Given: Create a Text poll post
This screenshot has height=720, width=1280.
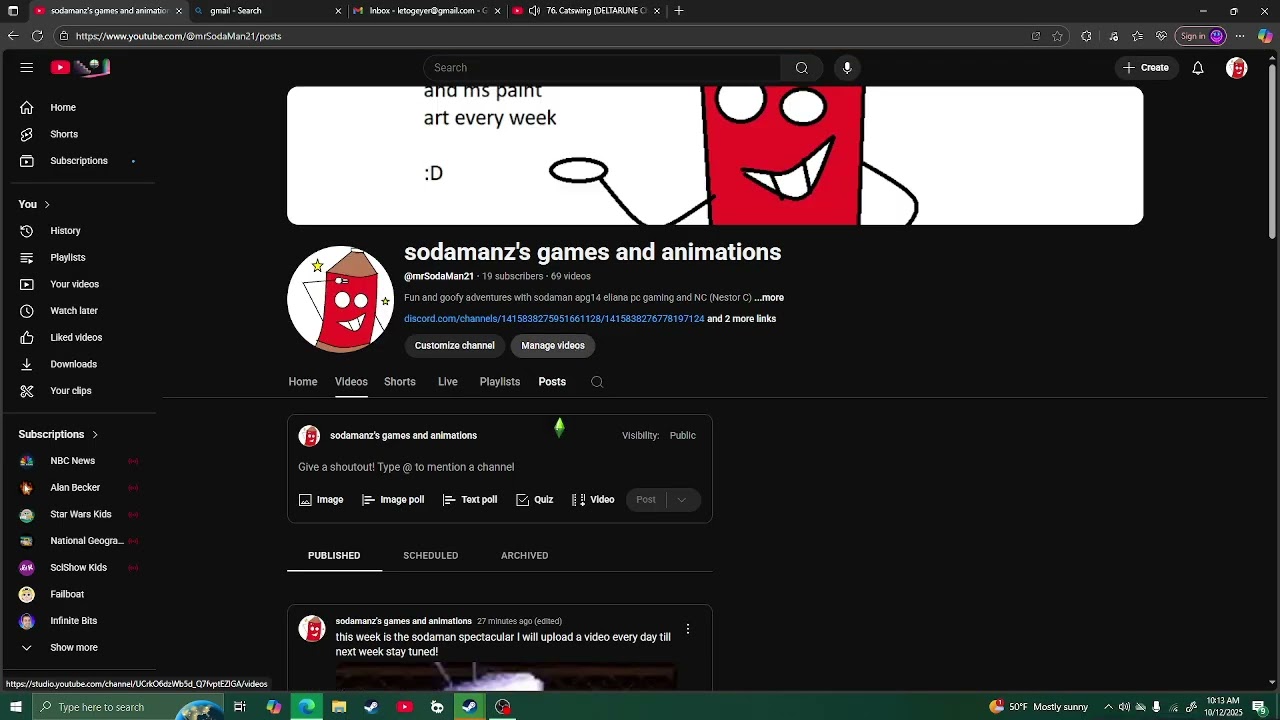Looking at the screenshot, I should (470, 500).
